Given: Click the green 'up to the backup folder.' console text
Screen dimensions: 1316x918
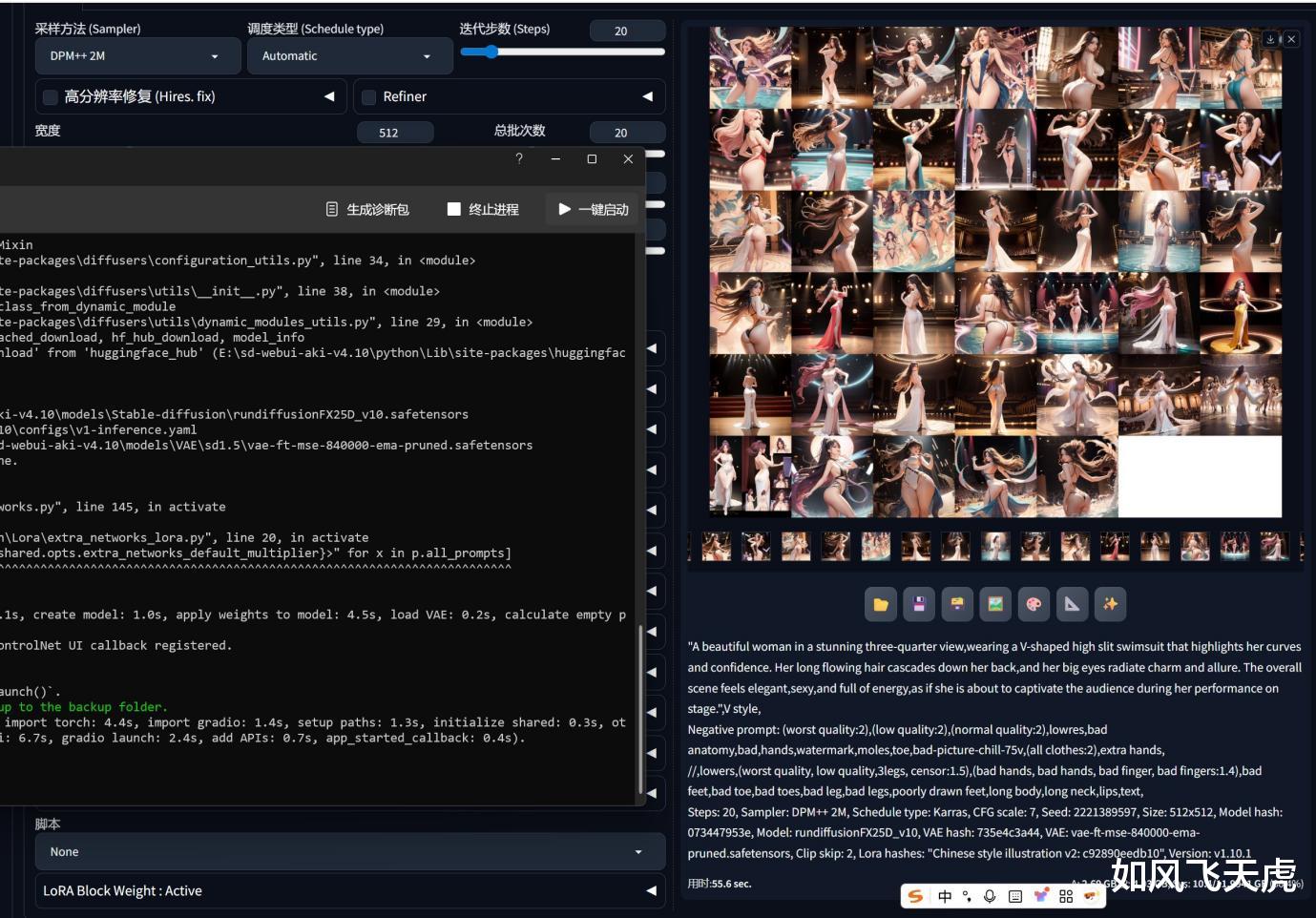Looking at the screenshot, I should (x=84, y=707).
